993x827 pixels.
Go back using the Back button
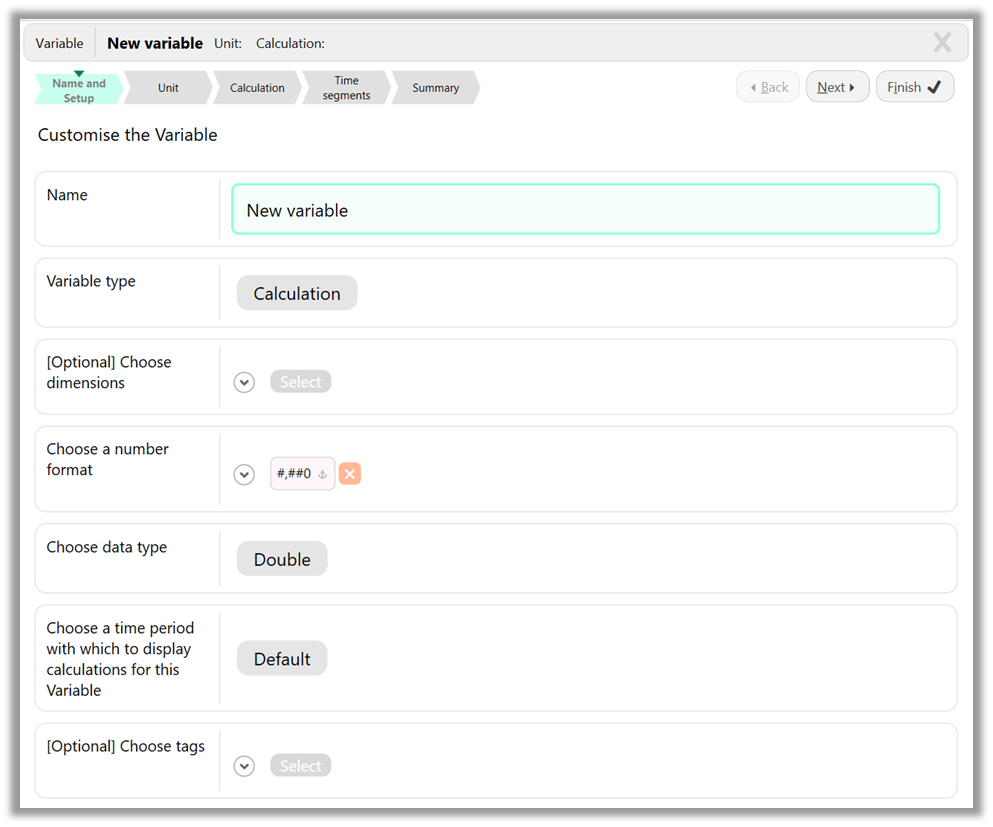[768, 86]
